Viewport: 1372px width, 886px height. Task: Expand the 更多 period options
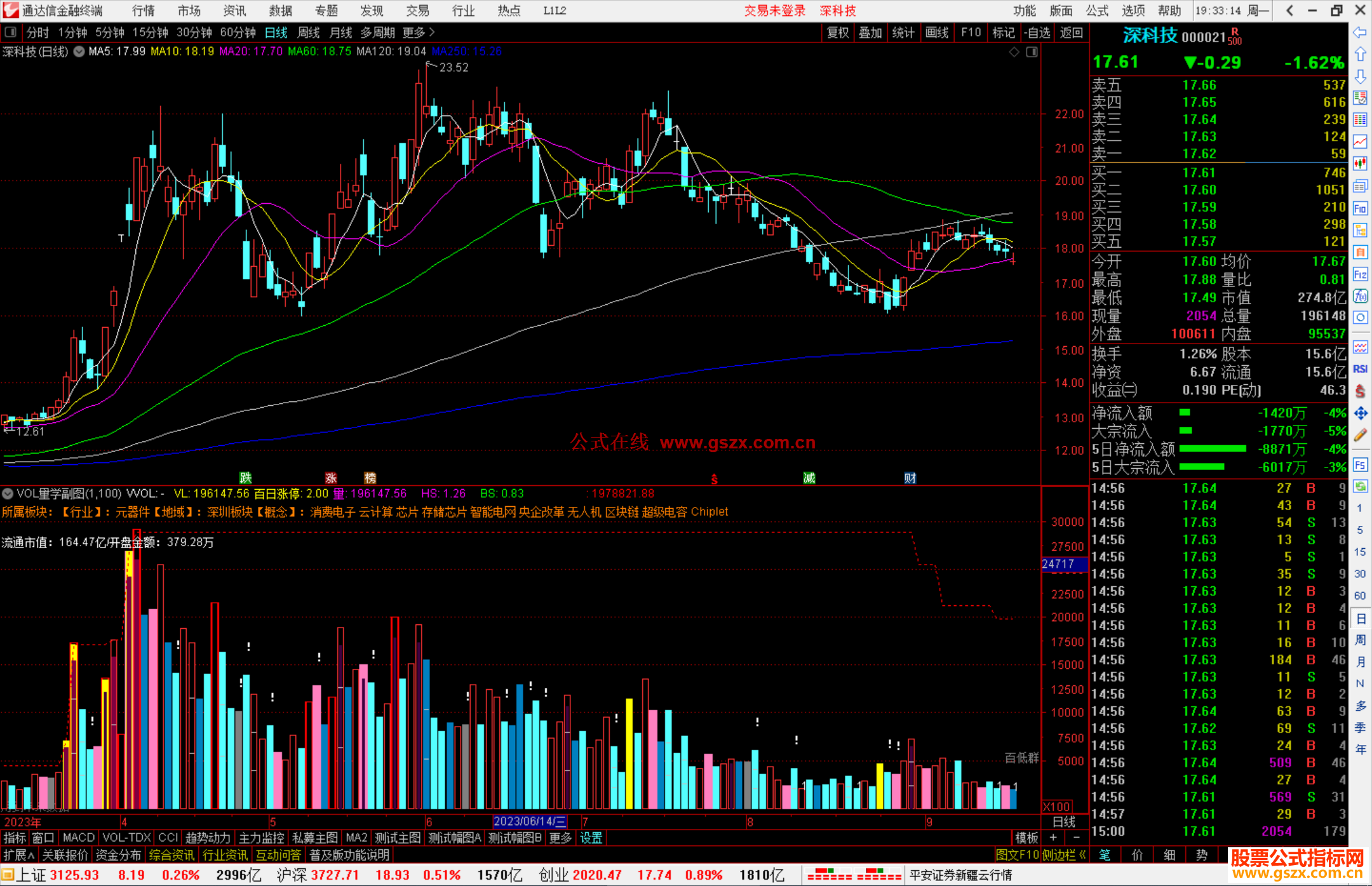(418, 32)
